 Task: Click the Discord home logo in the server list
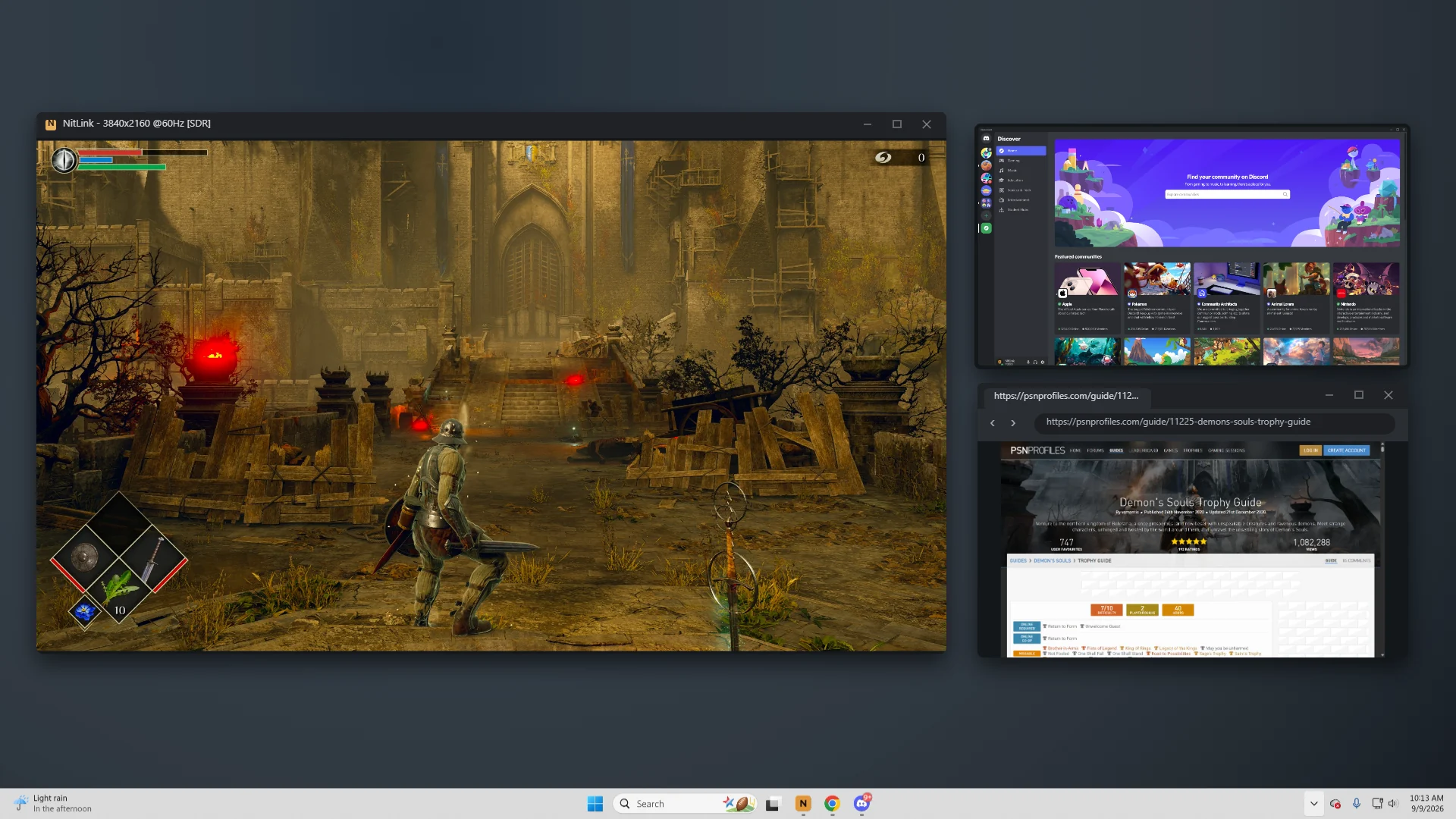(x=986, y=138)
